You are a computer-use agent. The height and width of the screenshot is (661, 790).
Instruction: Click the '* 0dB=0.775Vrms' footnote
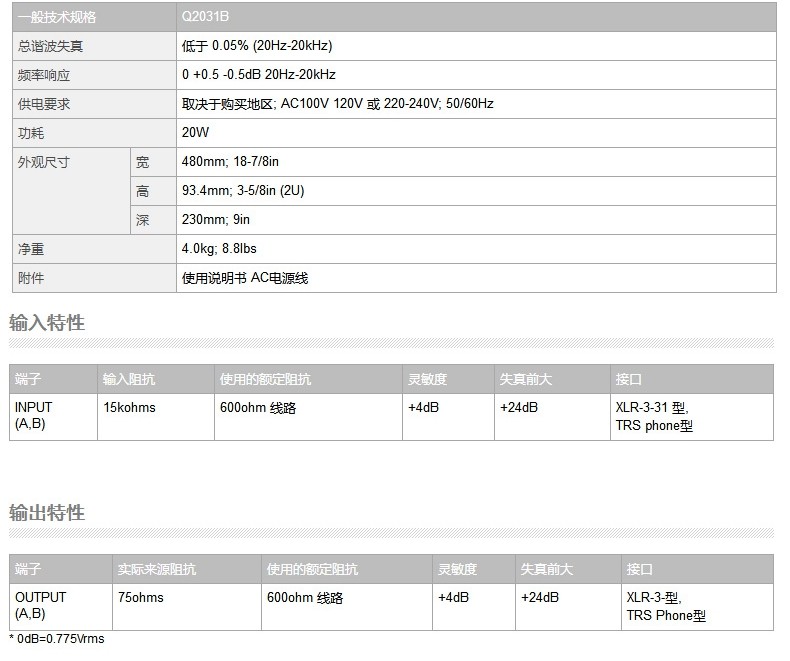56,638
